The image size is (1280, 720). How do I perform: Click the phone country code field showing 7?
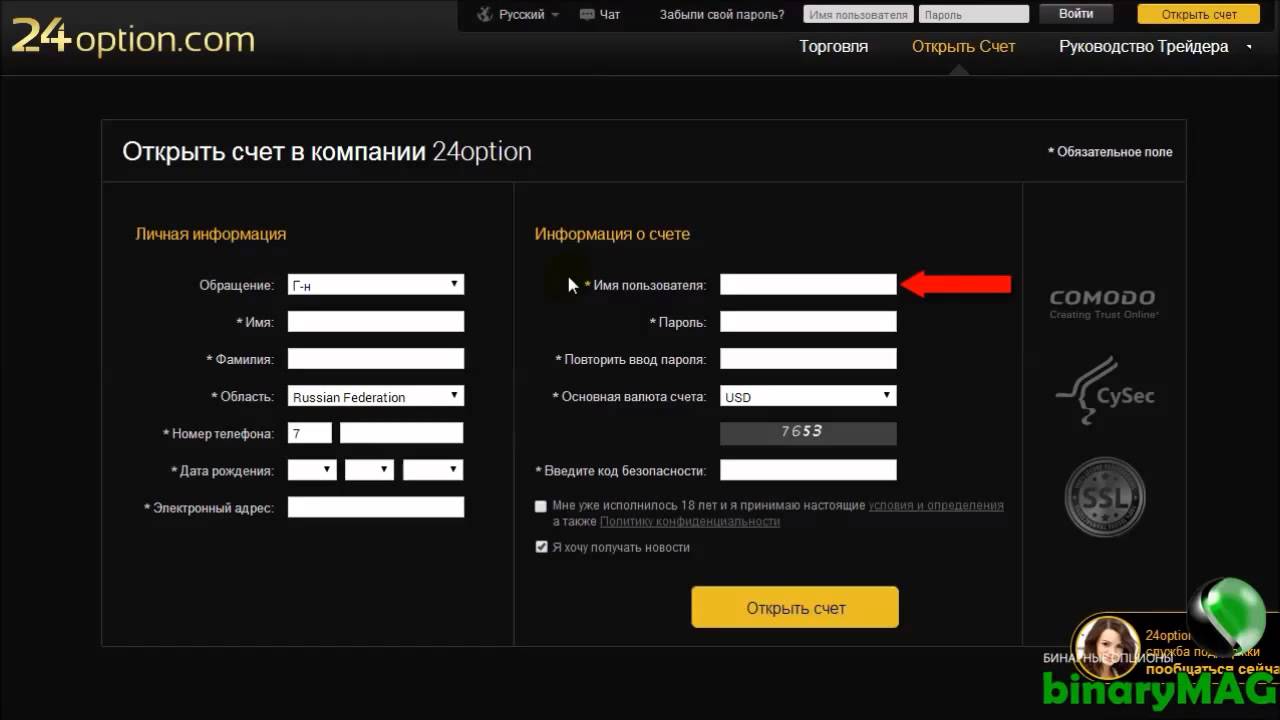(310, 433)
